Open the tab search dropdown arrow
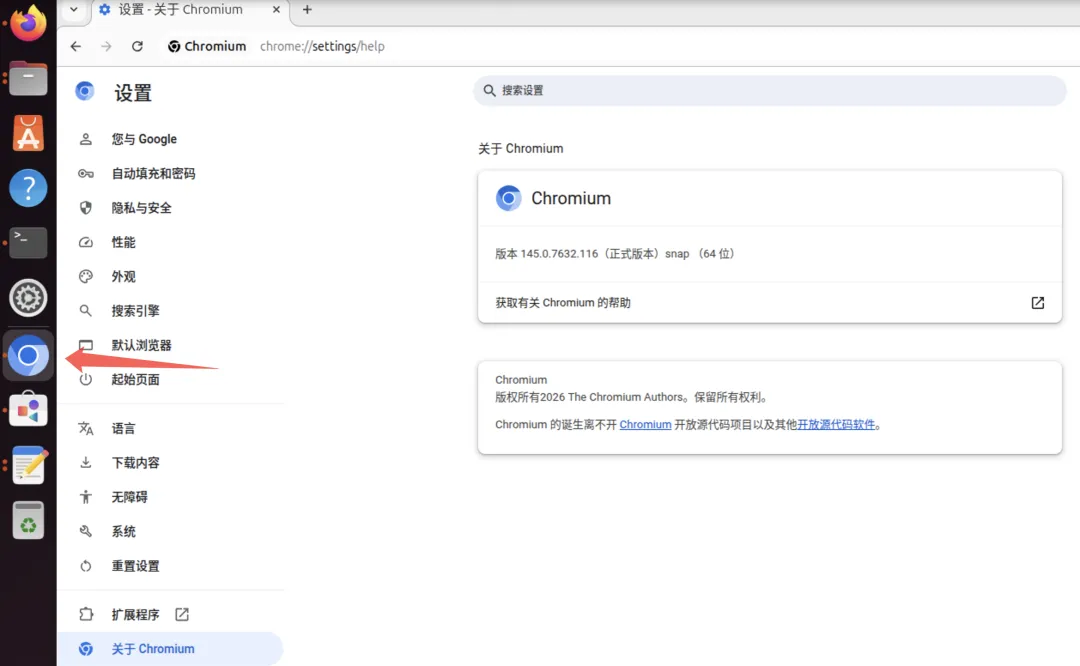This screenshot has width=1080, height=666. click(x=74, y=10)
